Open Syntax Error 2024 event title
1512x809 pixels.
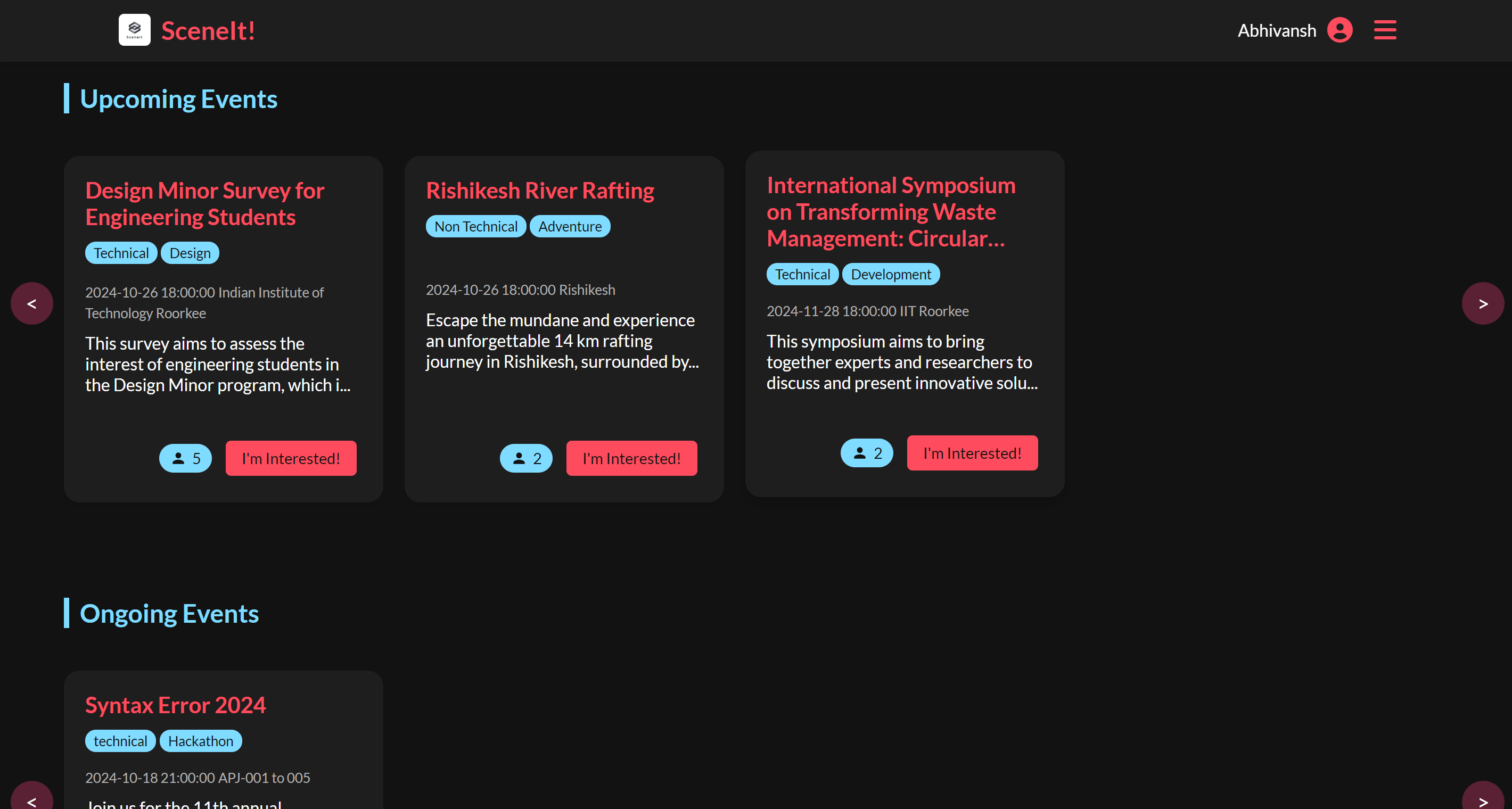[176, 705]
